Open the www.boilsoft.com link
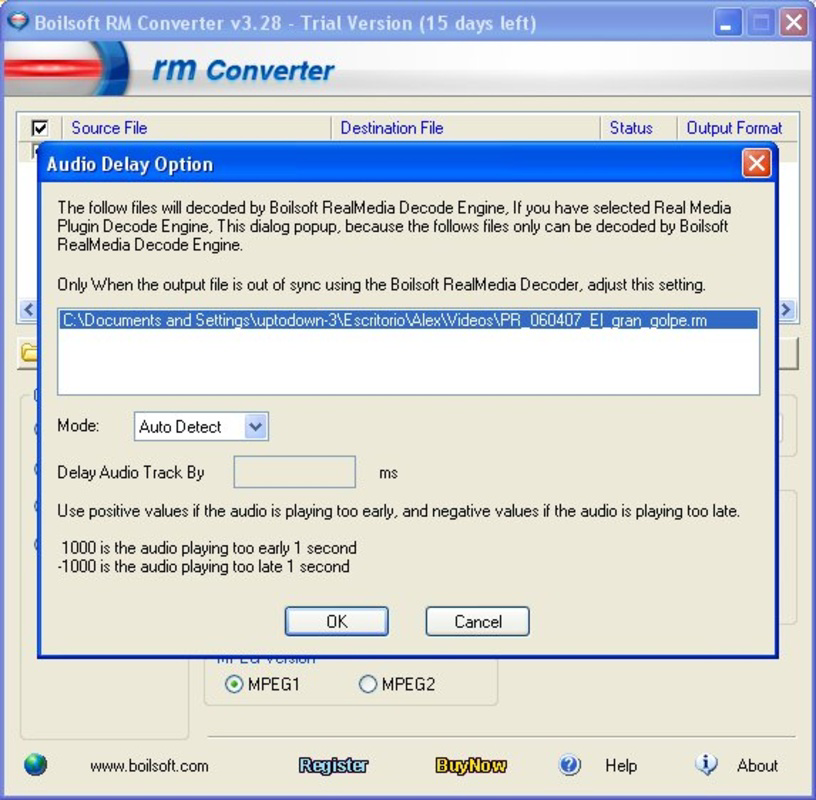 (149, 766)
